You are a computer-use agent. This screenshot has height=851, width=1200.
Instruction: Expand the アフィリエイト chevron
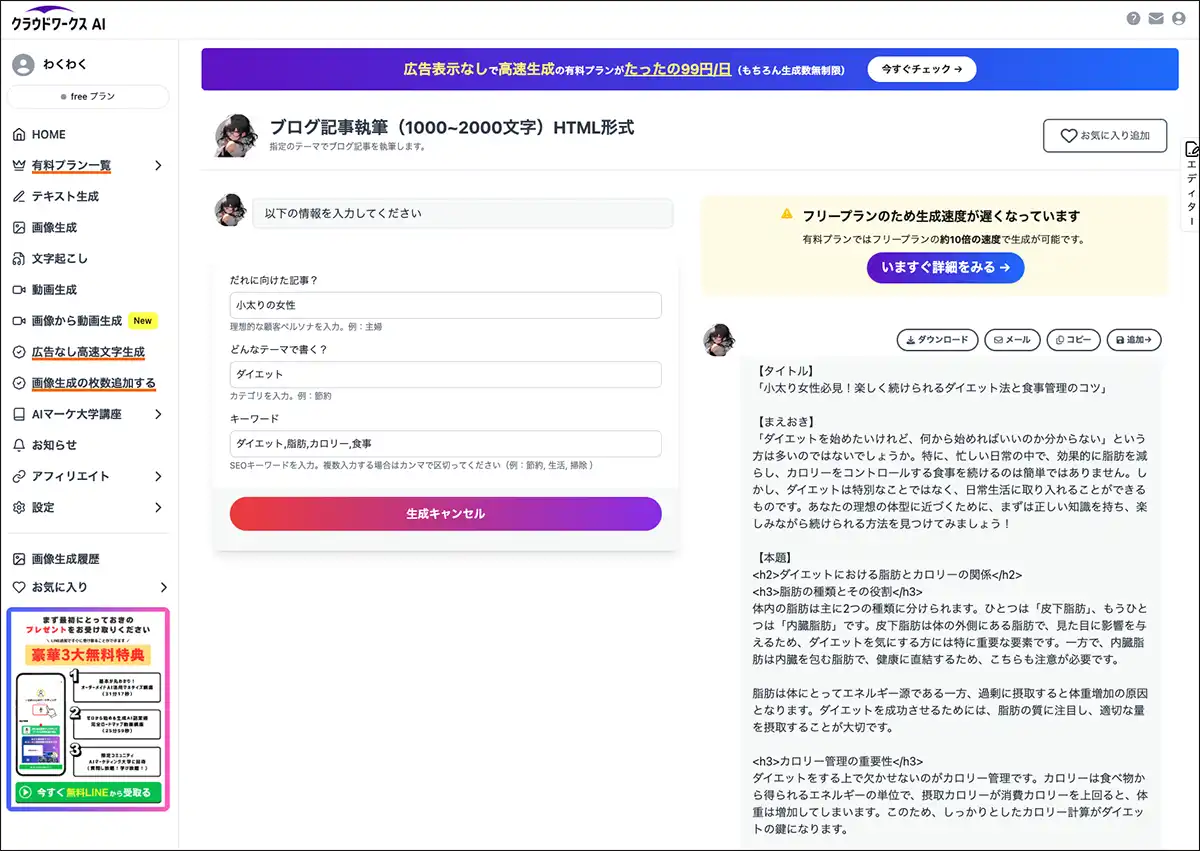[158, 476]
